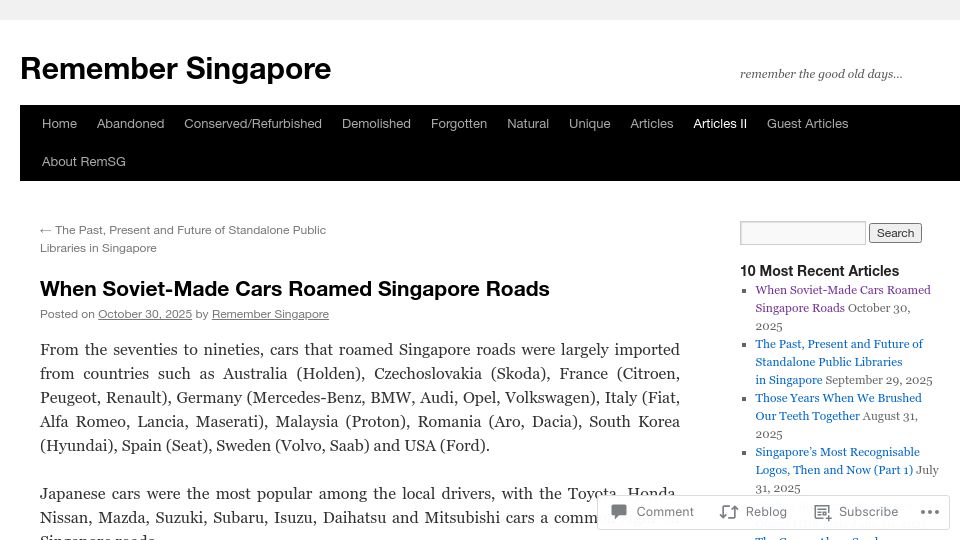Click the October 30, 2025 post date link
The width and height of the screenshot is (960, 540).
(x=145, y=314)
